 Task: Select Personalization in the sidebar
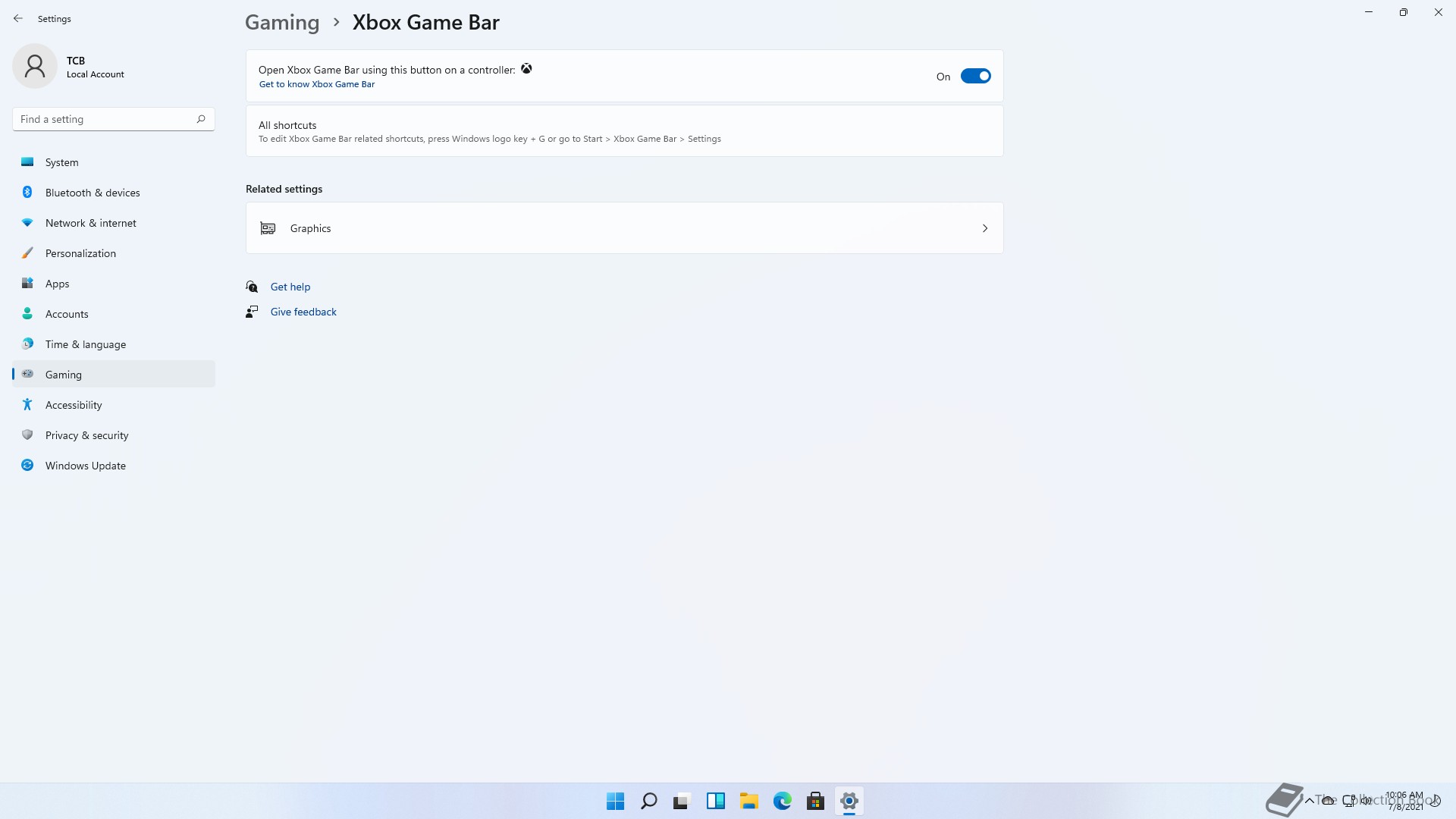pos(114,253)
